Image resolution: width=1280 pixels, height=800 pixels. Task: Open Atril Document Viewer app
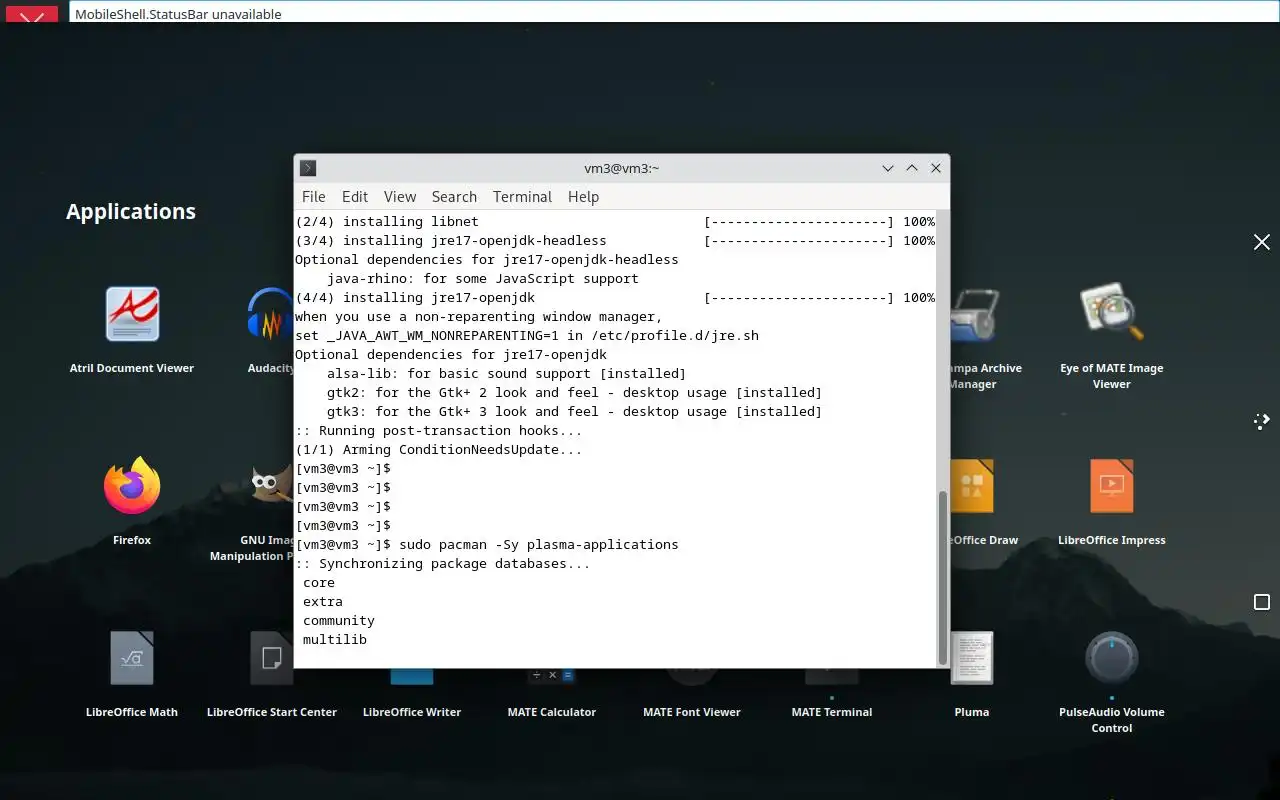pos(132,314)
